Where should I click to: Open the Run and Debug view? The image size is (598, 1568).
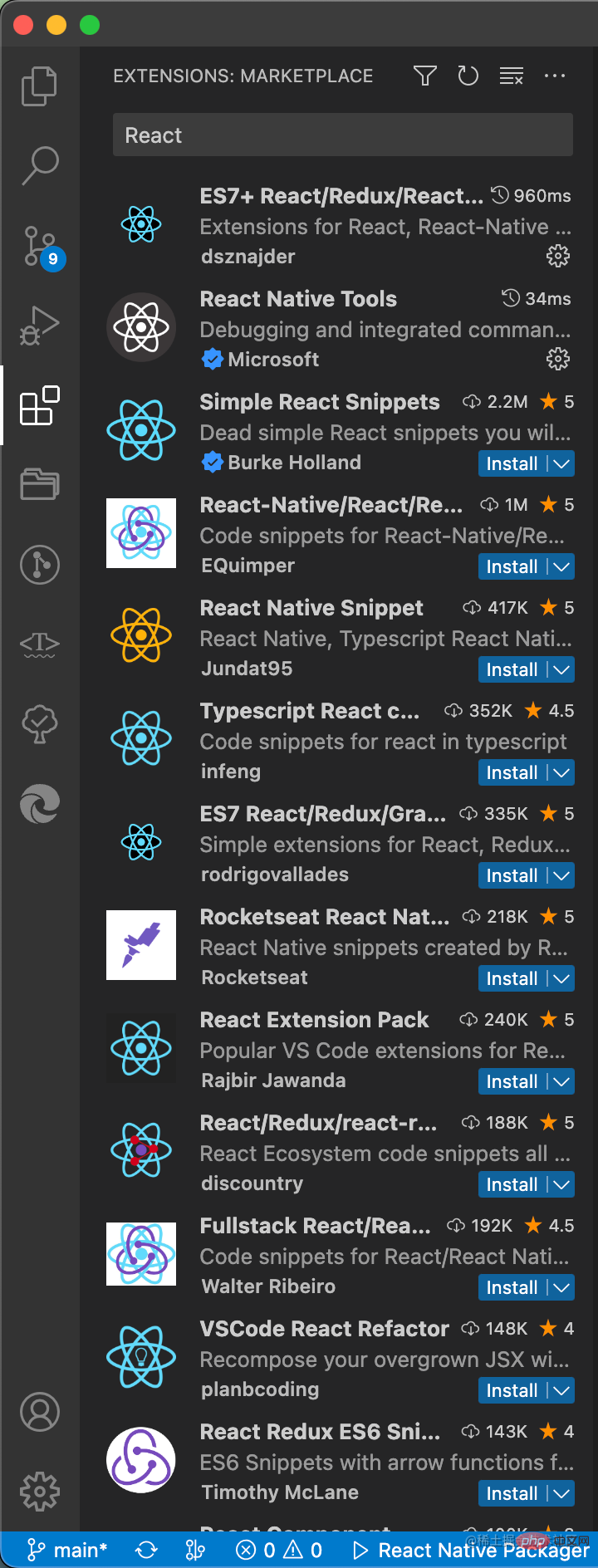point(39,326)
